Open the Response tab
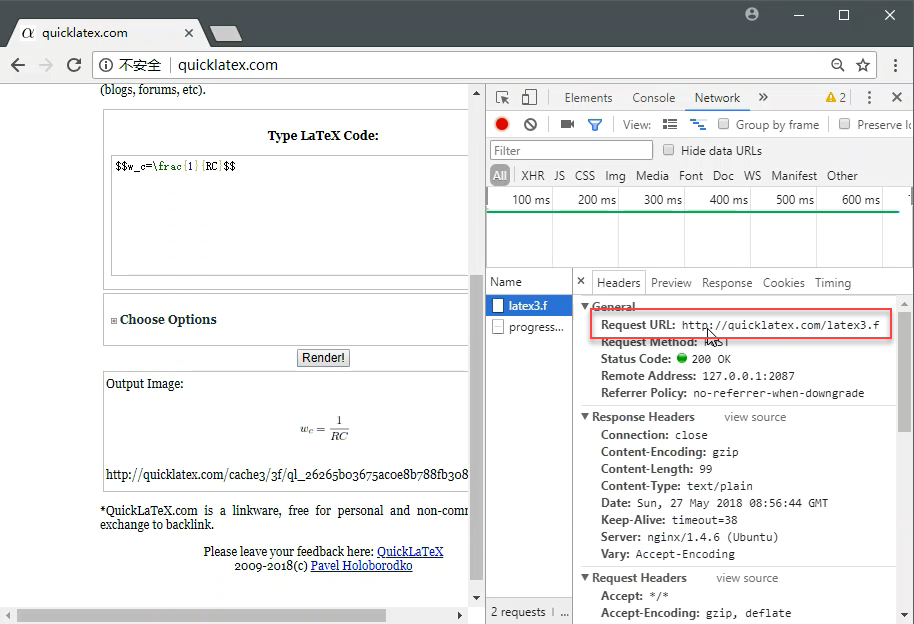The width and height of the screenshot is (914, 624). click(727, 283)
